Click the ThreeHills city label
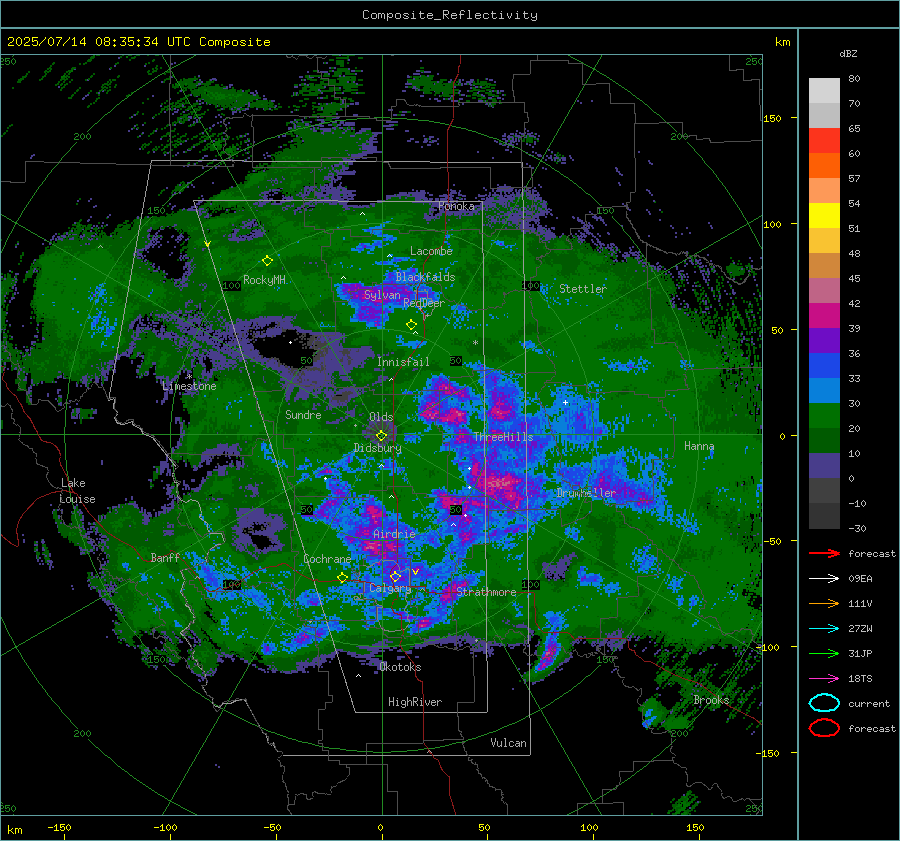The width and height of the screenshot is (900, 841). [x=503, y=437]
